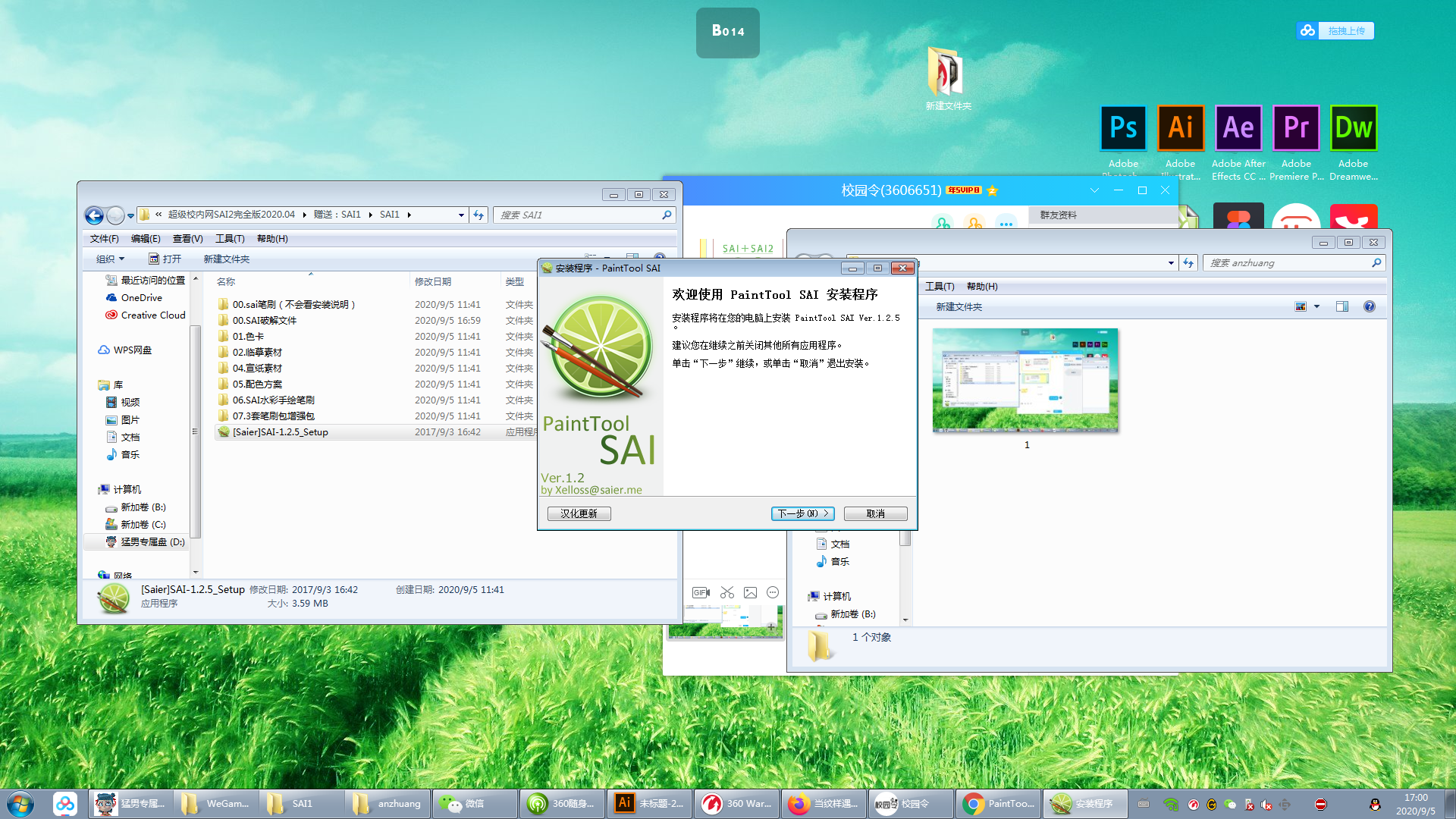The width and height of the screenshot is (1456, 819).
Task: Select 图片 library in SAI1 navigation pane
Action: click(x=122, y=420)
